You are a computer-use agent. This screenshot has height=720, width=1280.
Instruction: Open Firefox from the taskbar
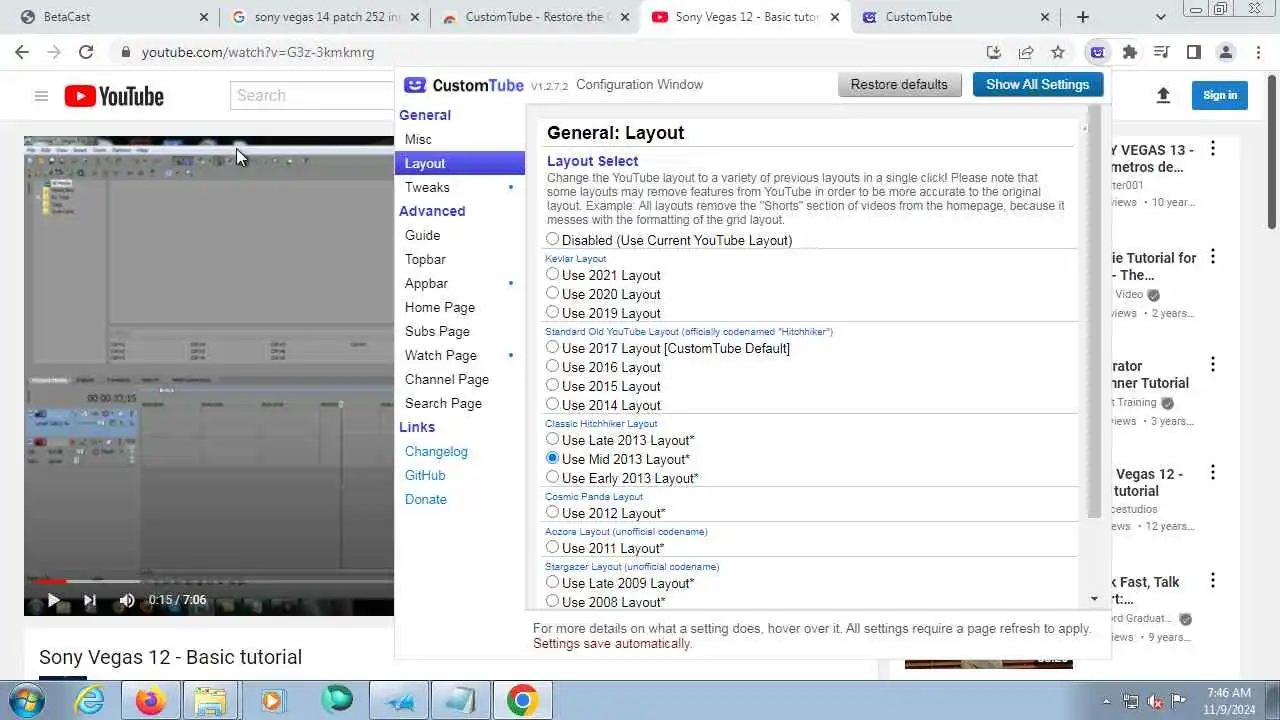click(151, 701)
